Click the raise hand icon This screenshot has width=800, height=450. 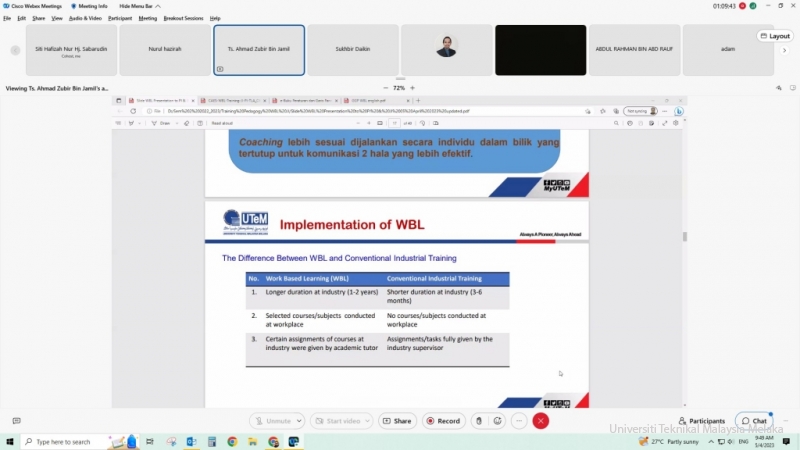pos(480,421)
